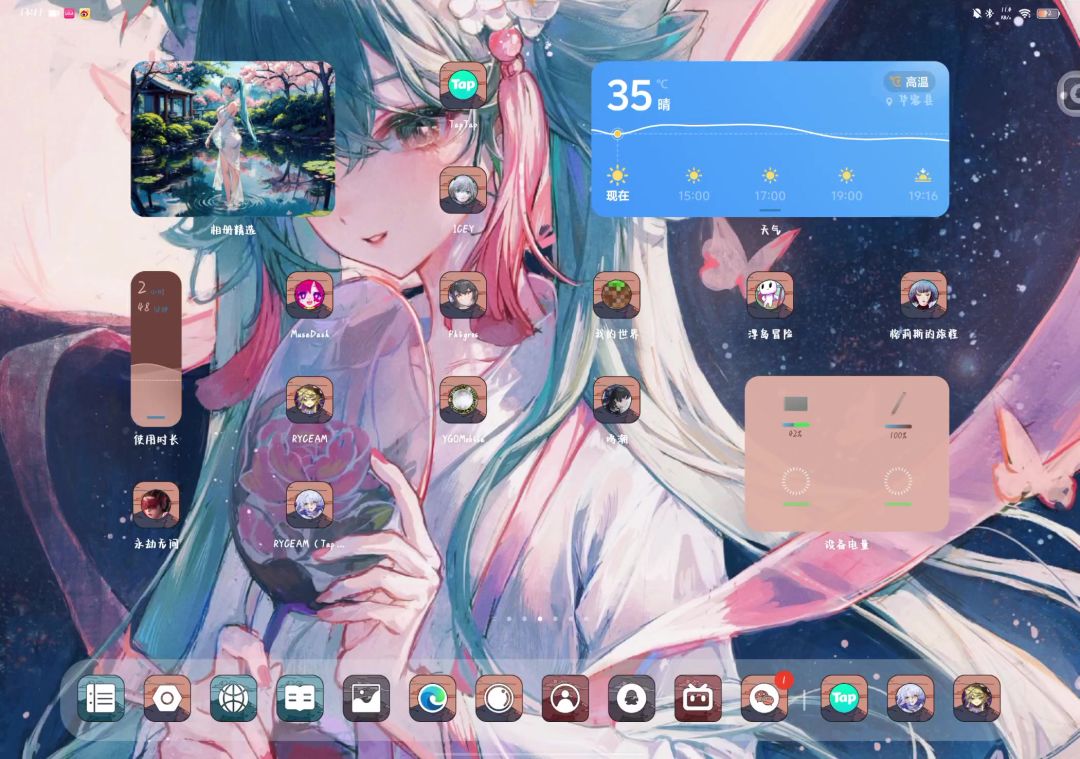Screen dimensions: 1080x759
Task: Launch Phigros rhythm game
Action: (x=463, y=295)
